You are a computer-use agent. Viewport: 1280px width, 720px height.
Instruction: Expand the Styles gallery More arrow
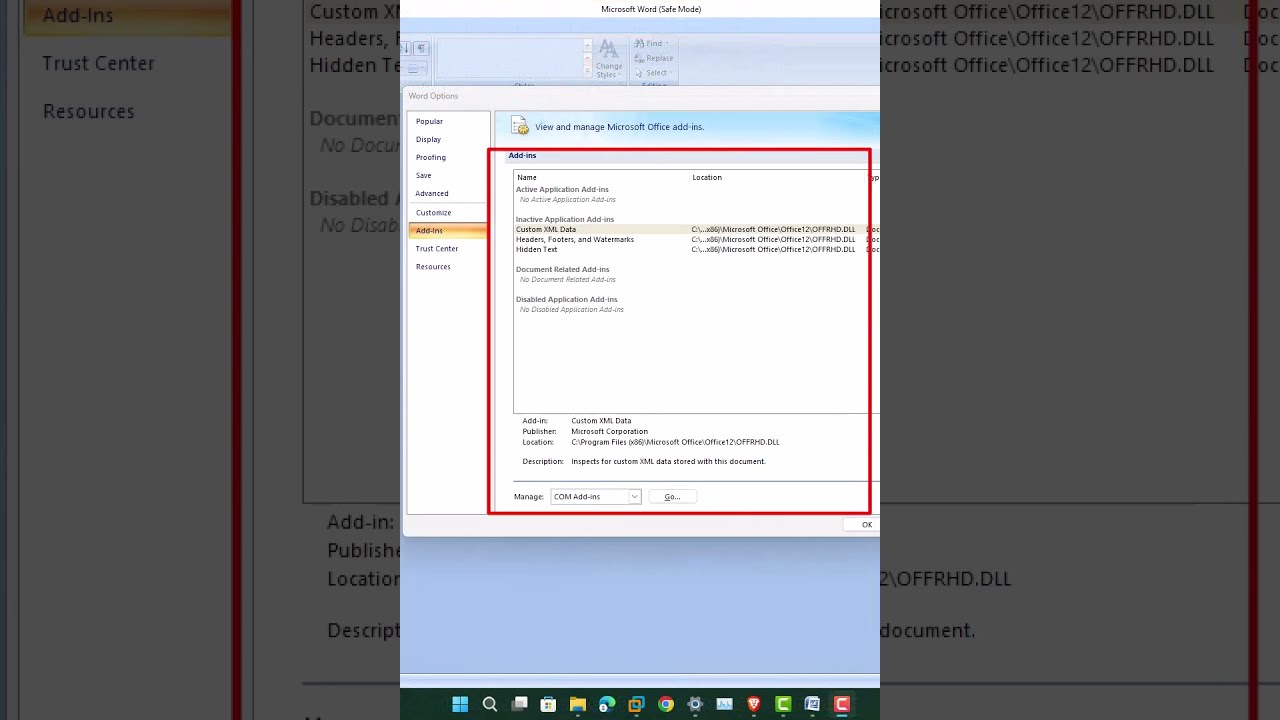pyautogui.click(x=588, y=72)
